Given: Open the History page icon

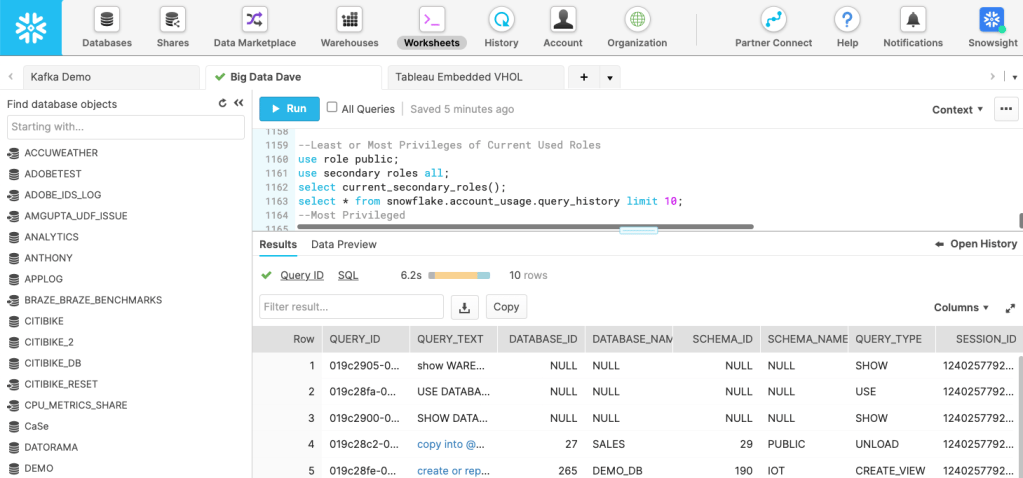Looking at the screenshot, I should pos(501,20).
